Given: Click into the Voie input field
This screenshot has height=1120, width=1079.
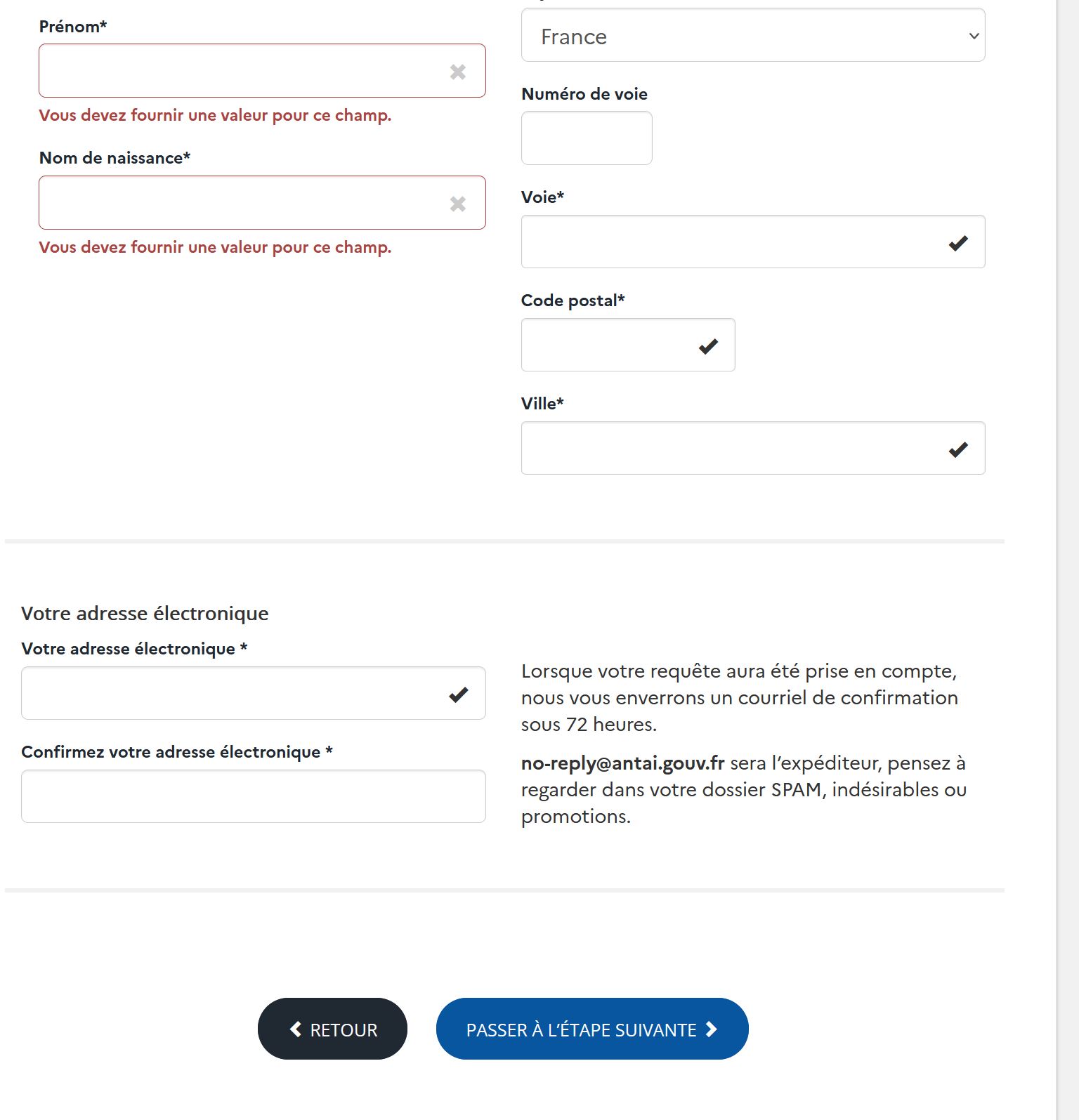Looking at the screenshot, I should tap(731, 242).
